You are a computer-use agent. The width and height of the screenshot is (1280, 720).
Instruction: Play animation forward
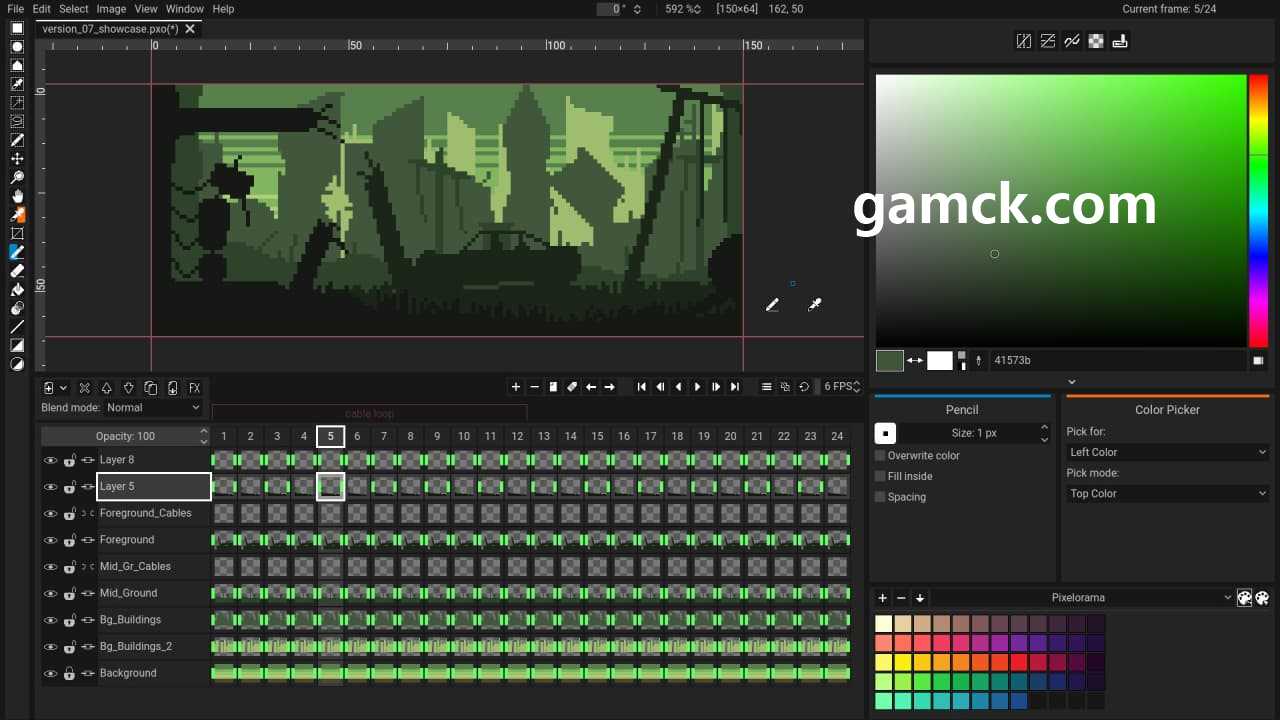click(x=698, y=387)
